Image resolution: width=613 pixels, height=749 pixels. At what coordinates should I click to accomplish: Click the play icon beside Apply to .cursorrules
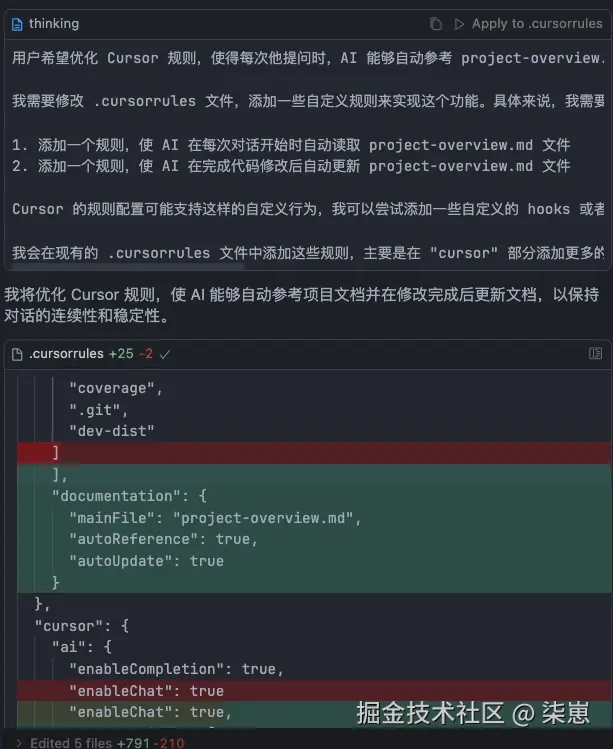(459, 23)
